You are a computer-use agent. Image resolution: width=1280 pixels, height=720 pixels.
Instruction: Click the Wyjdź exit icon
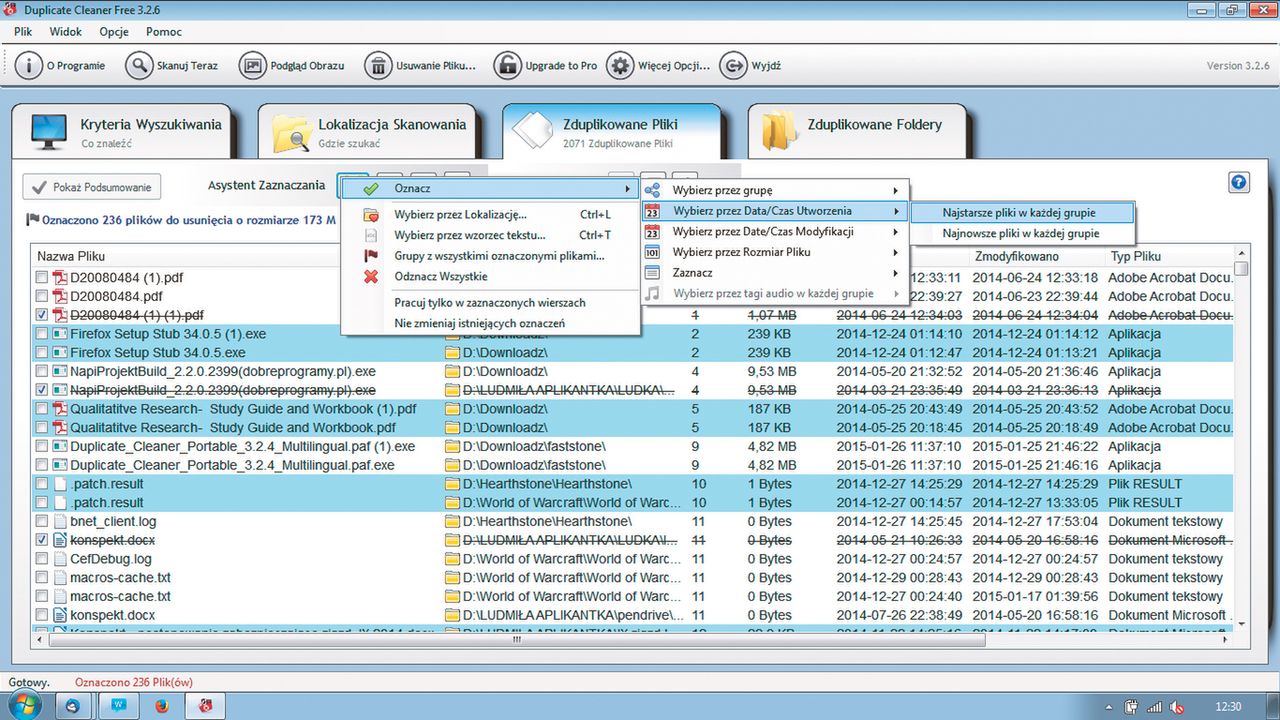733,66
